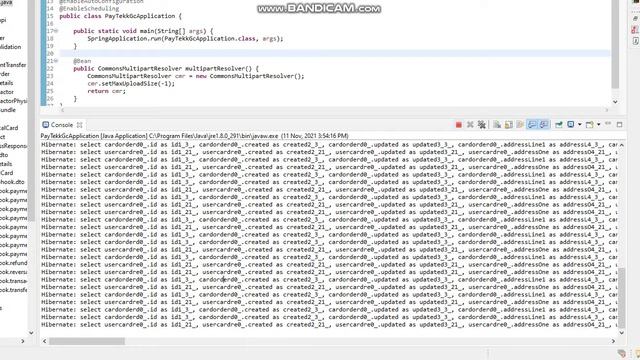The image size is (640, 360).
Task: Click the Open Console icon
Action: click(x=589, y=124)
